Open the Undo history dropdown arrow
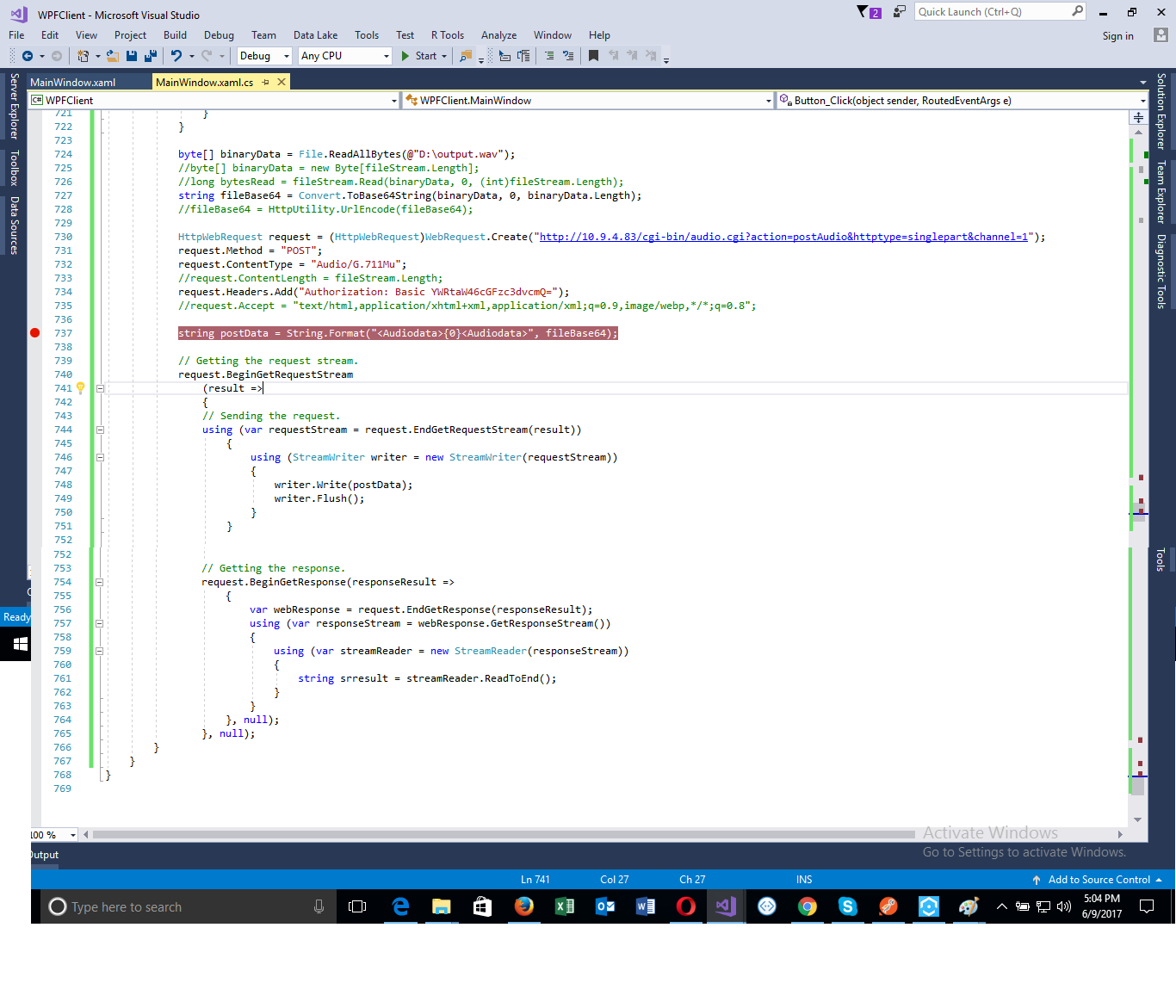1176x1008 pixels. 191,56
